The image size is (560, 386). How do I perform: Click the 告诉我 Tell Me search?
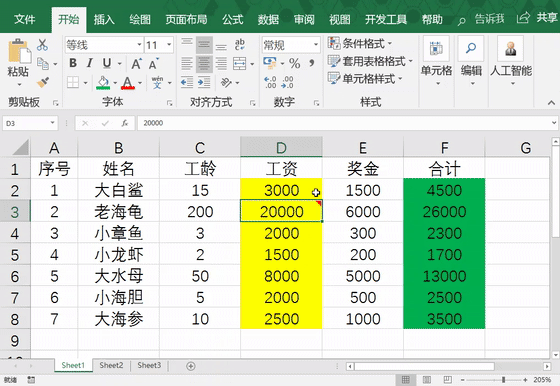click(481, 19)
